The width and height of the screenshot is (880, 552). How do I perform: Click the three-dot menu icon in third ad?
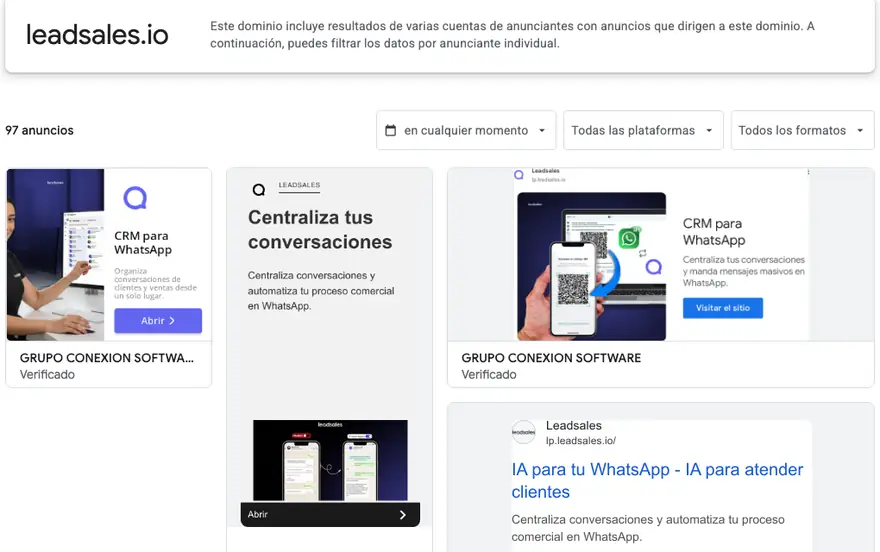click(808, 172)
